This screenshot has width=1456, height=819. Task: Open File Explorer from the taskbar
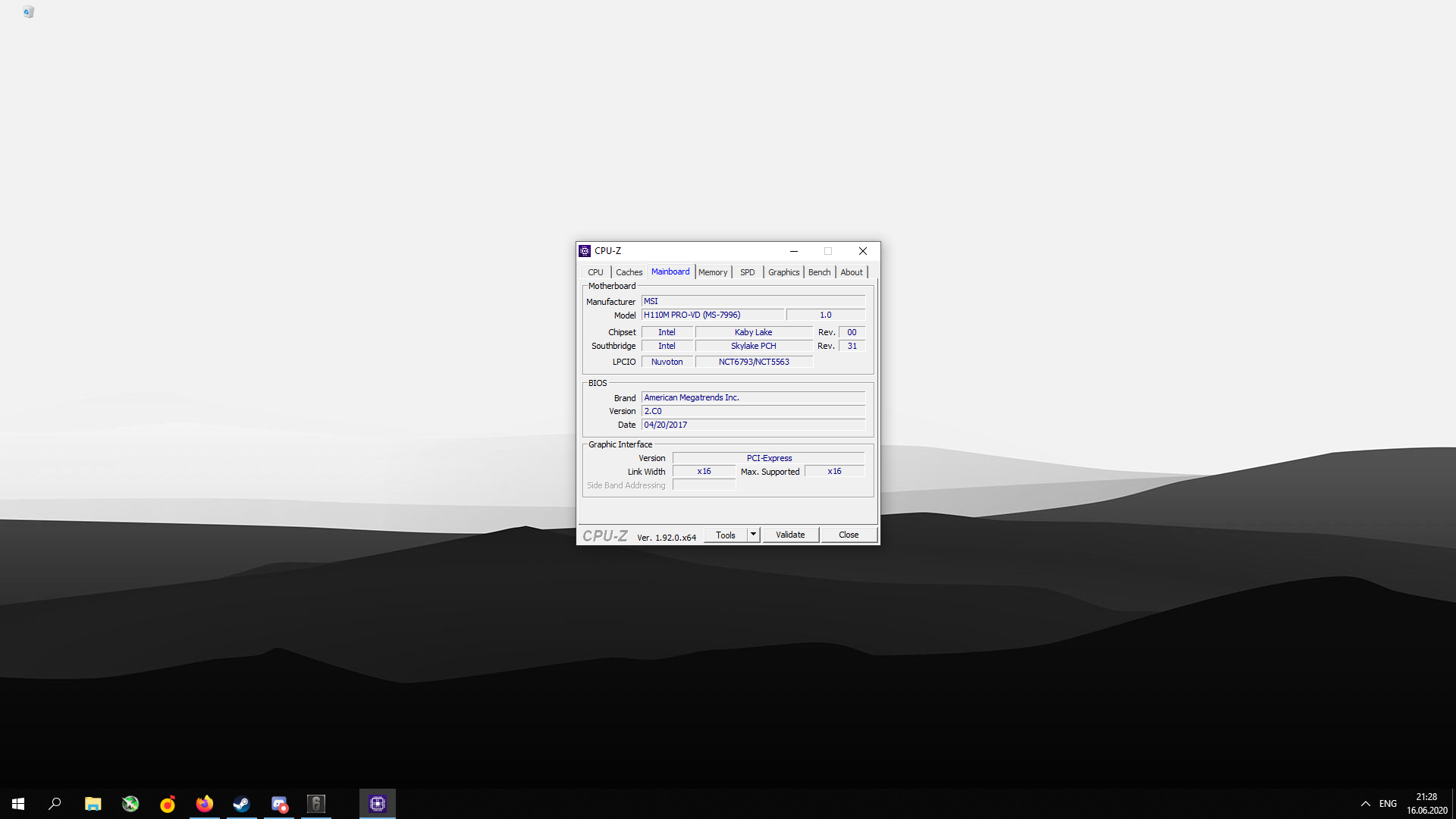(x=93, y=804)
